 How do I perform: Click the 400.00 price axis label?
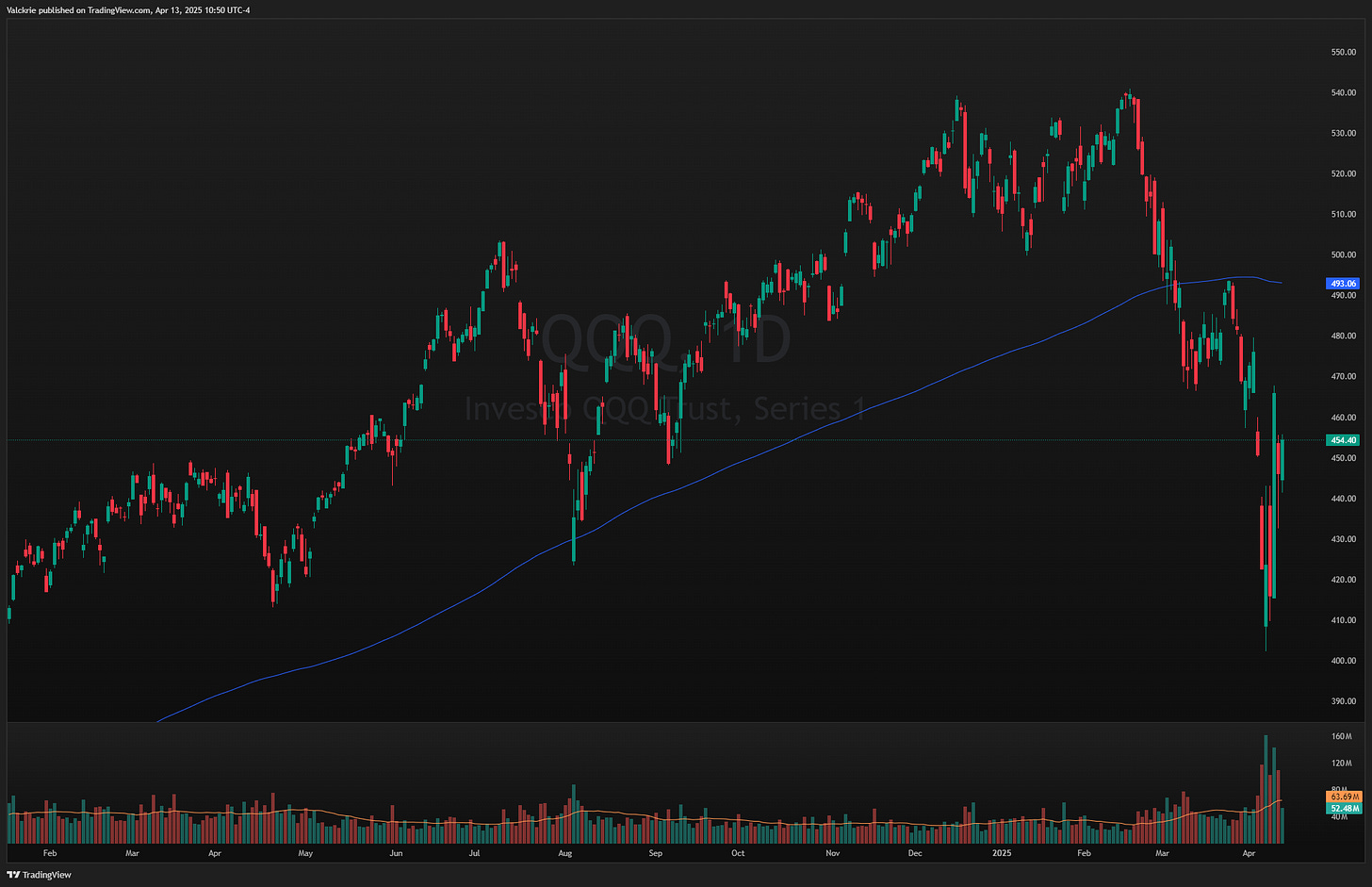(x=1344, y=661)
